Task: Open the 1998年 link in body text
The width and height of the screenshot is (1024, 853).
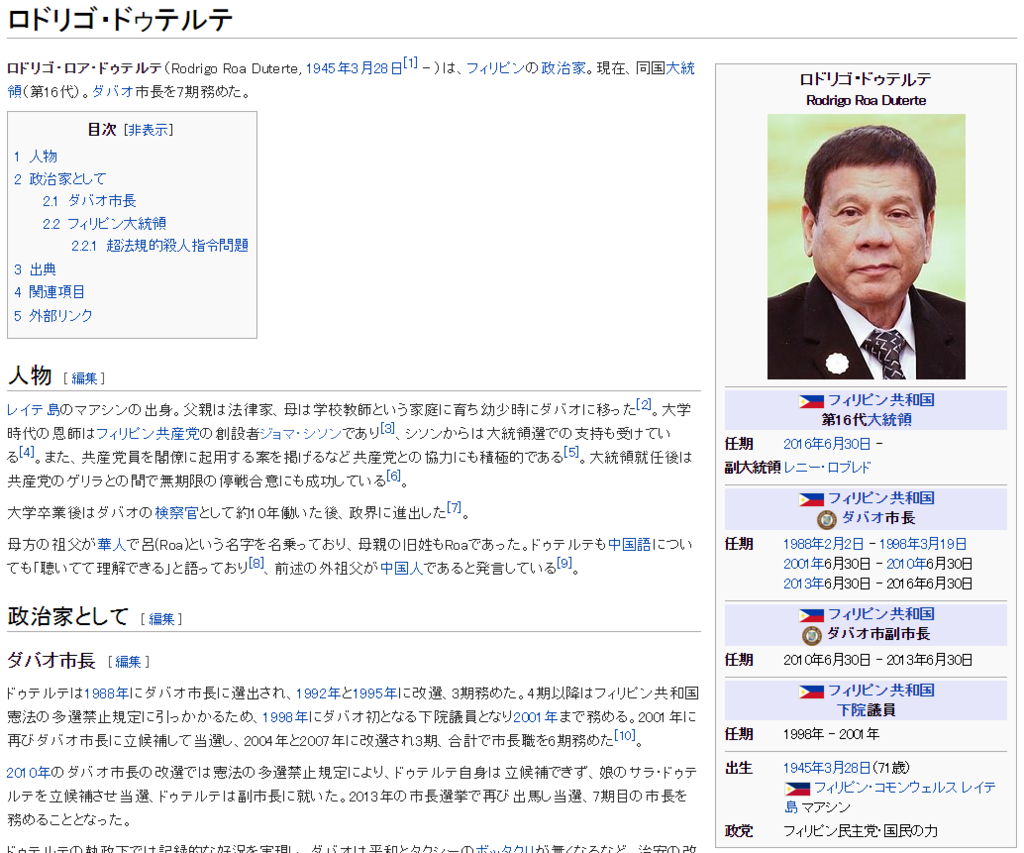Action: [x=285, y=717]
